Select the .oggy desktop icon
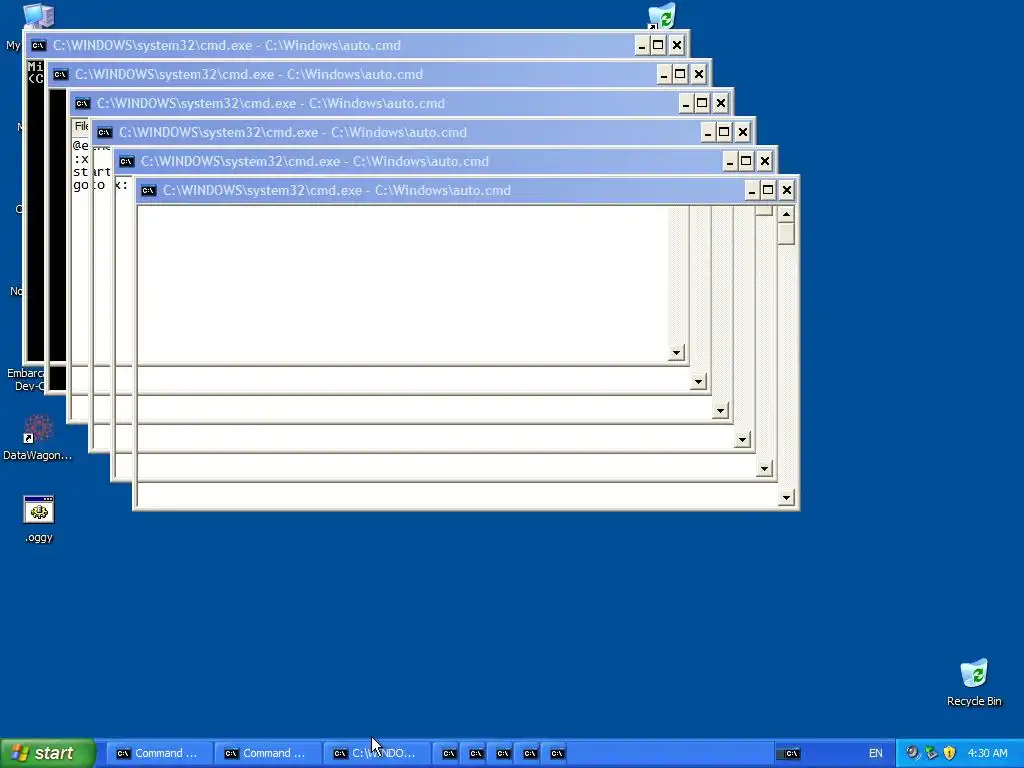 coord(39,519)
